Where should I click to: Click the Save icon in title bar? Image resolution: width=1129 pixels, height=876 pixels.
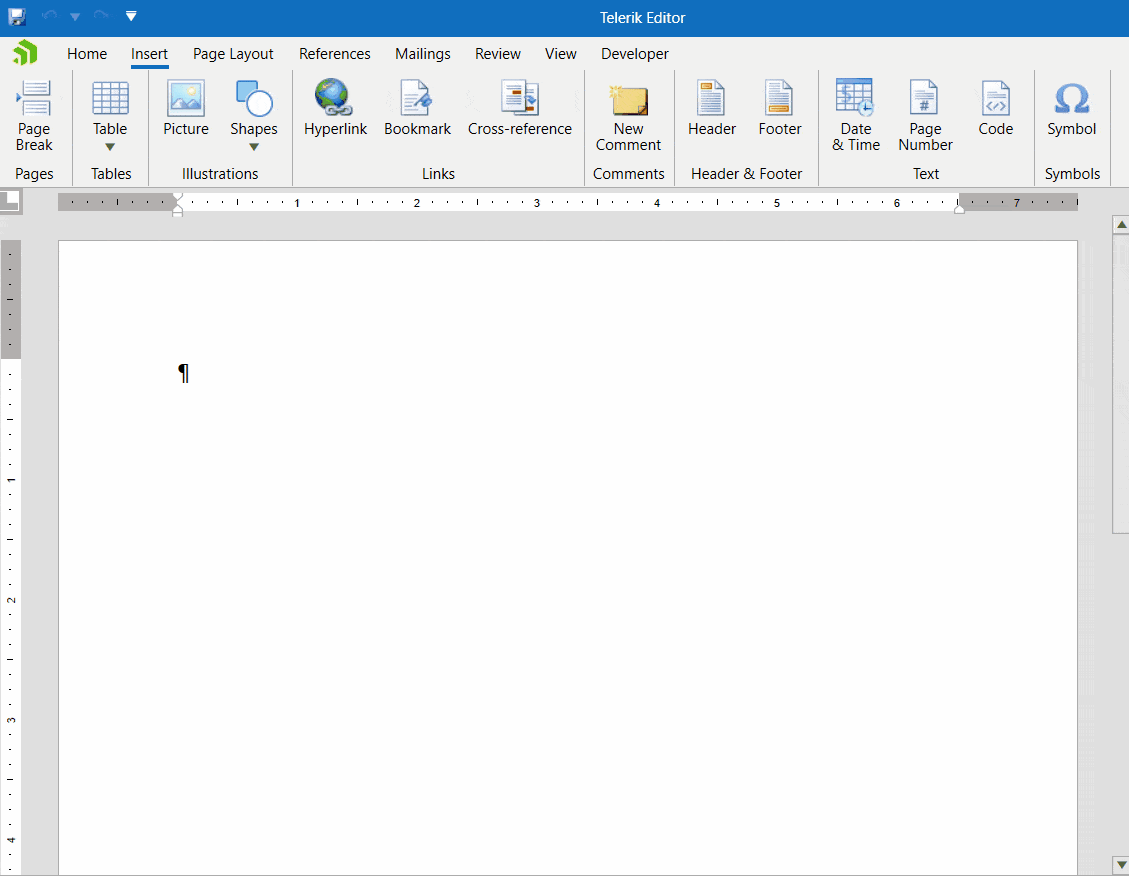[17, 16]
